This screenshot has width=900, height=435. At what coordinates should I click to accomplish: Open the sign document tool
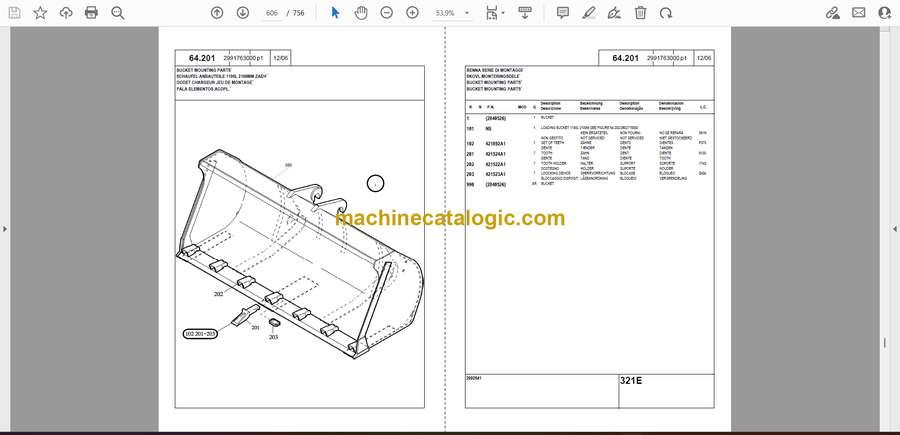click(615, 13)
